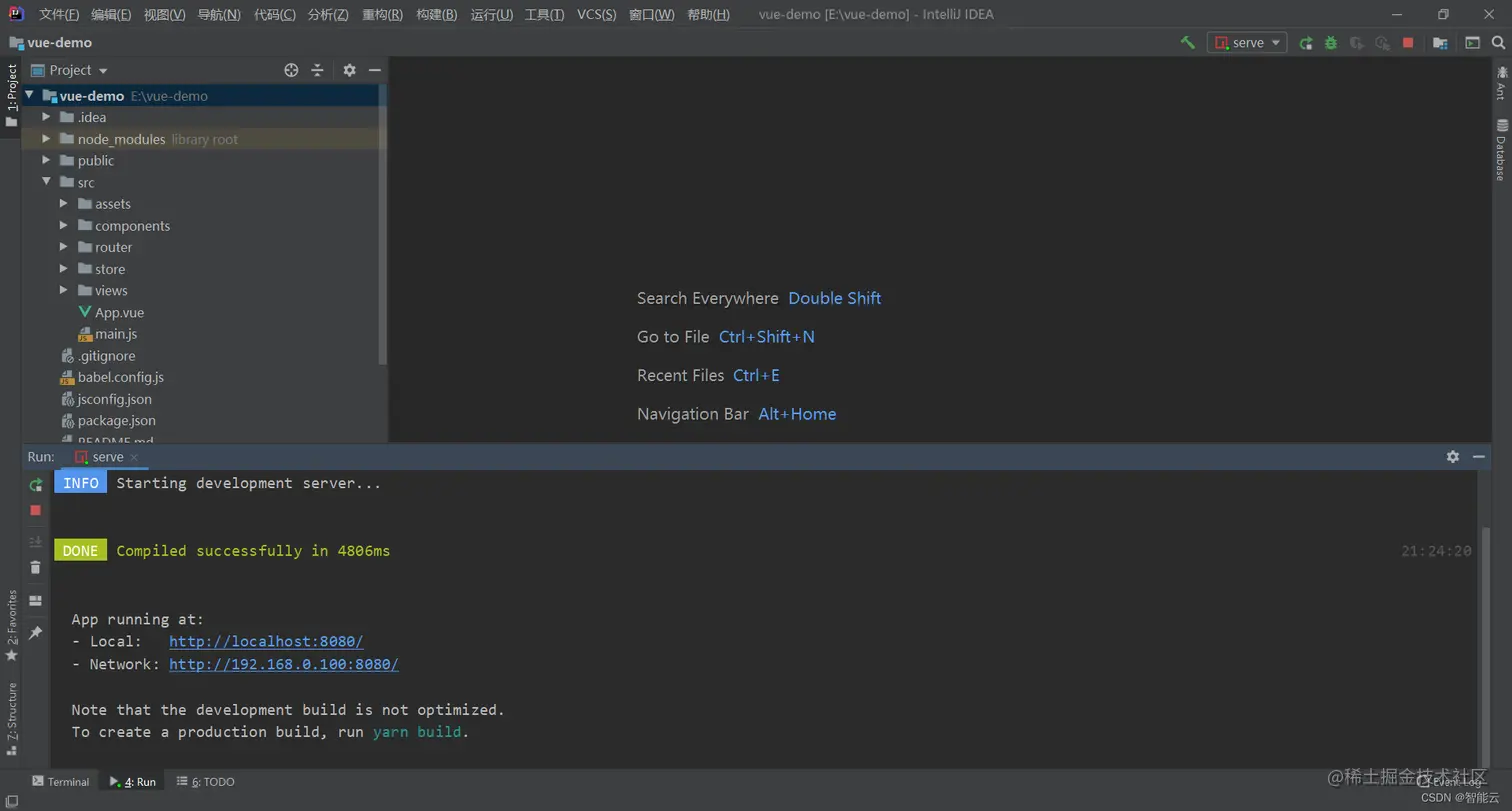Click the Run Anything terminal icon
This screenshot has height=811, width=1512.
tap(1472, 43)
